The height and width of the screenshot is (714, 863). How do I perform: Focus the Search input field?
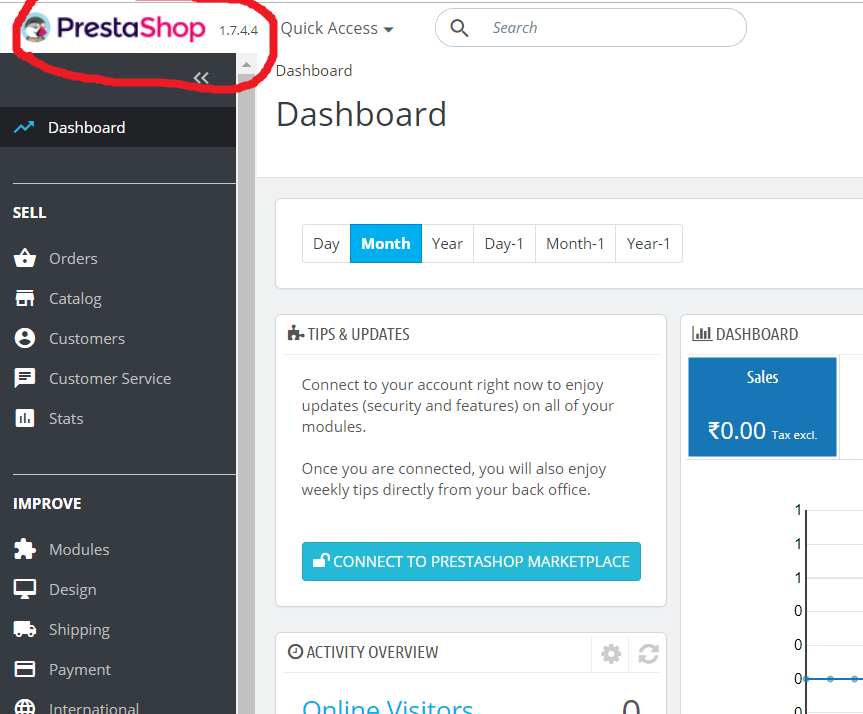click(x=591, y=28)
